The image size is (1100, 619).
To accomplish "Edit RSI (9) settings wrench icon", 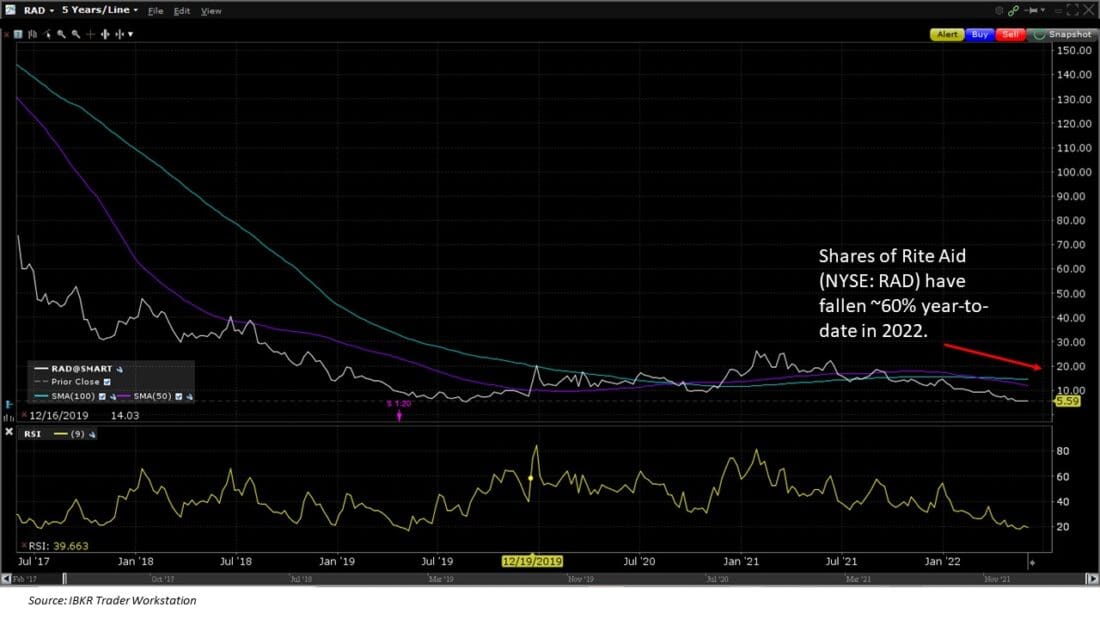I will (92, 434).
